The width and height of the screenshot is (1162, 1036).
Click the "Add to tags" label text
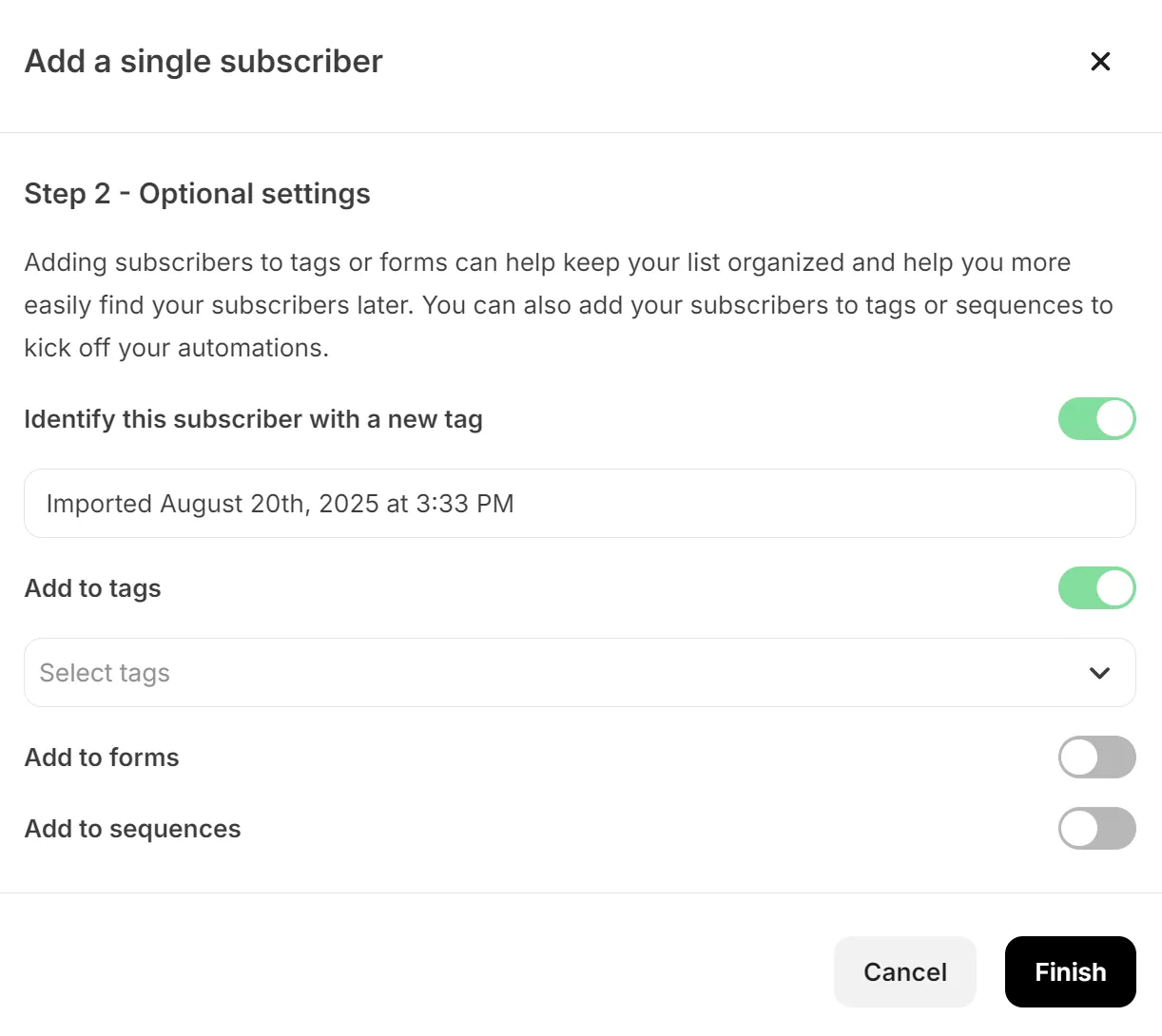coord(92,588)
